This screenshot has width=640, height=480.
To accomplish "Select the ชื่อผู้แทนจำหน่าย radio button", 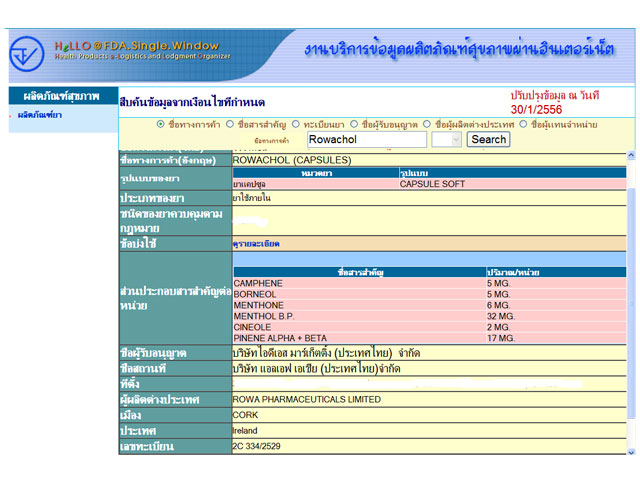I will click(523, 124).
